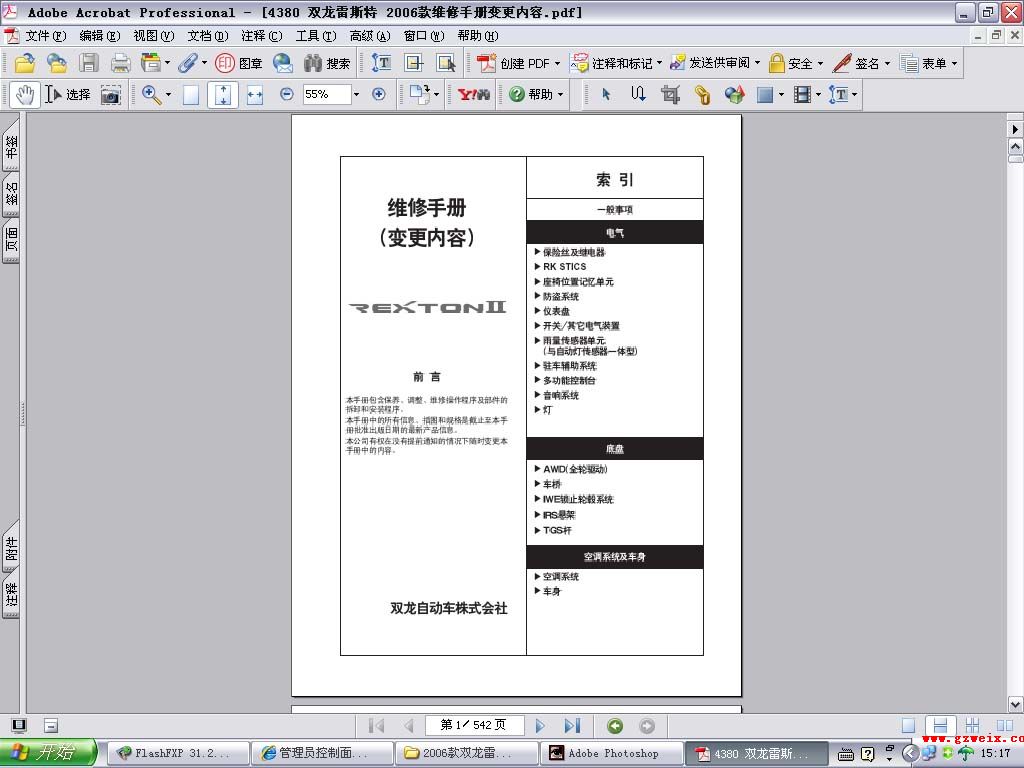Go to next page
The width and height of the screenshot is (1024, 768).
pyautogui.click(x=540, y=726)
